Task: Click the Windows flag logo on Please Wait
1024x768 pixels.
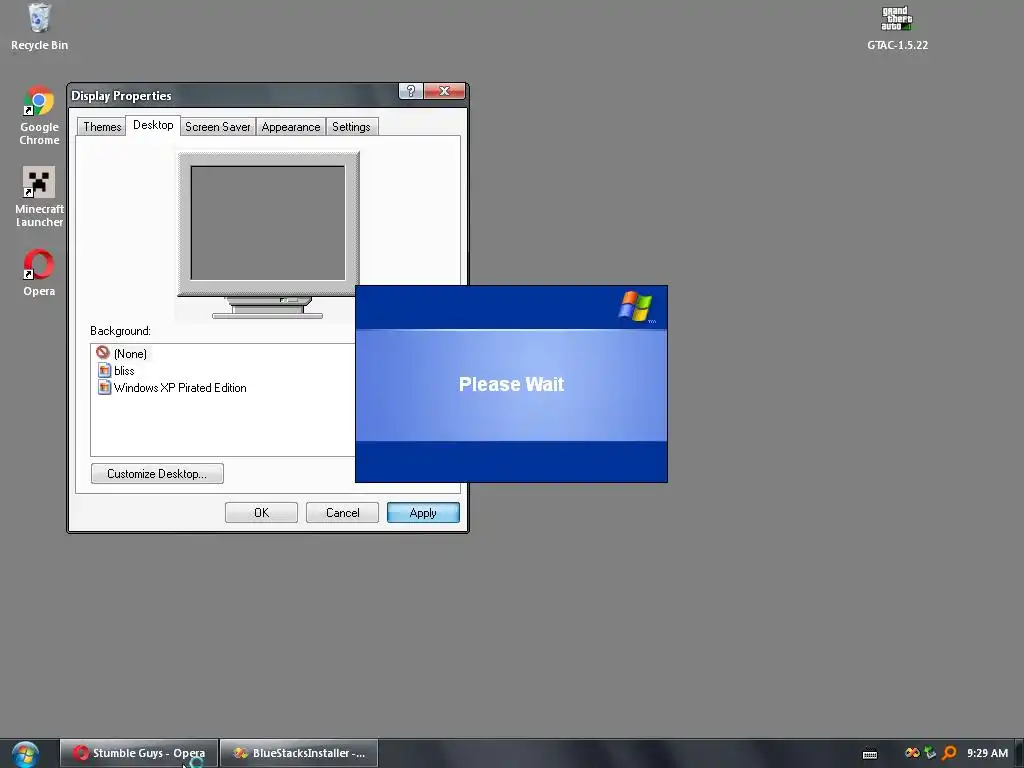Action: (635, 307)
